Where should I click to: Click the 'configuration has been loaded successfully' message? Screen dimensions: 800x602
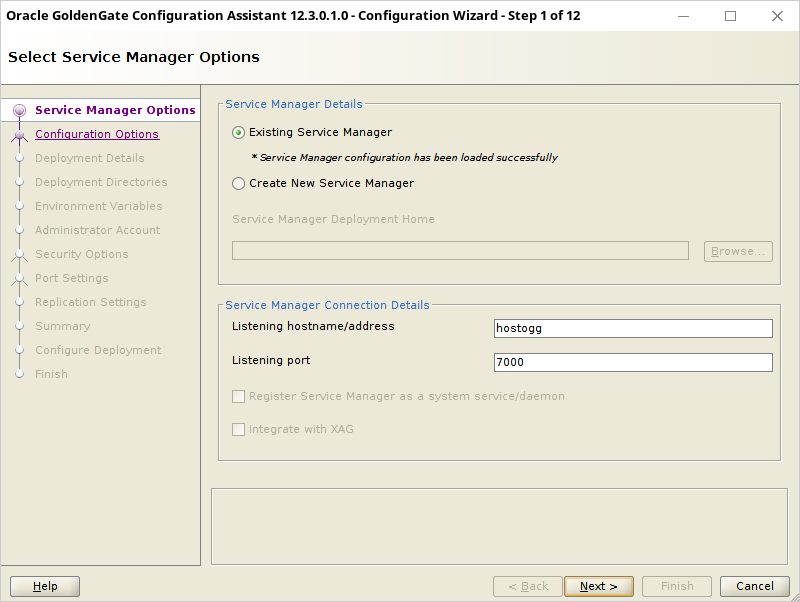405,158
